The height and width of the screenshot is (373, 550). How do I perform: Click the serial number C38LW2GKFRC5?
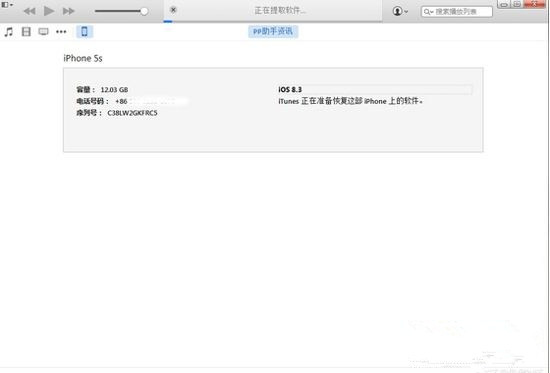[132, 113]
